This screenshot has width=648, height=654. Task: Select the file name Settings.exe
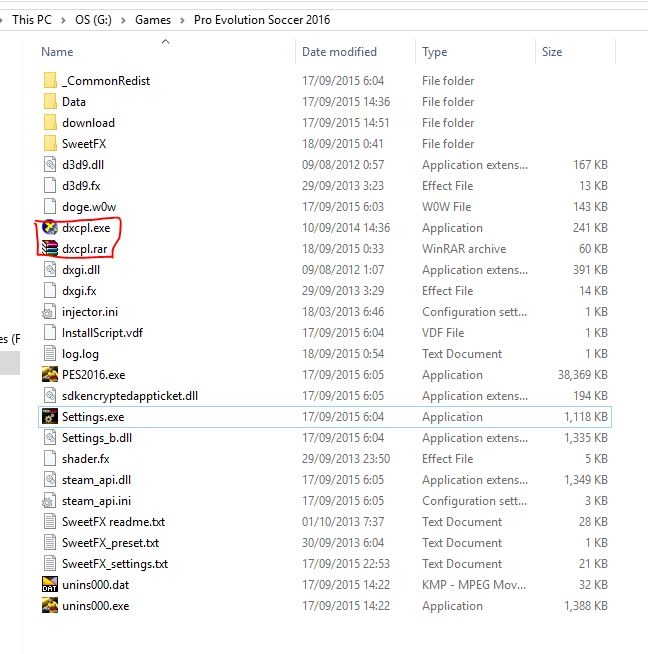pos(93,417)
